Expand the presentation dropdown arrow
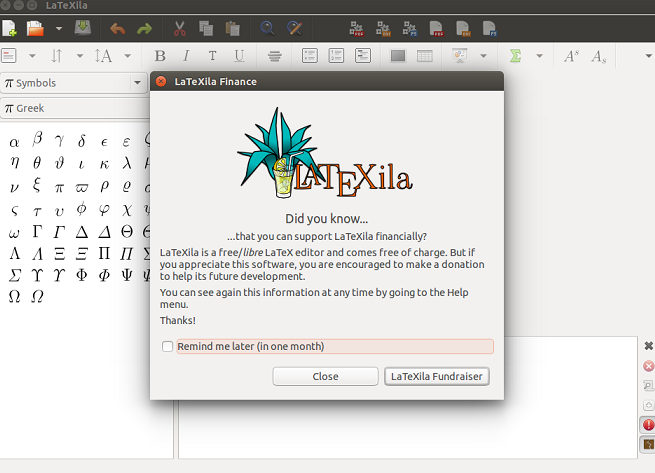The height and width of the screenshot is (473, 655). point(483,56)
